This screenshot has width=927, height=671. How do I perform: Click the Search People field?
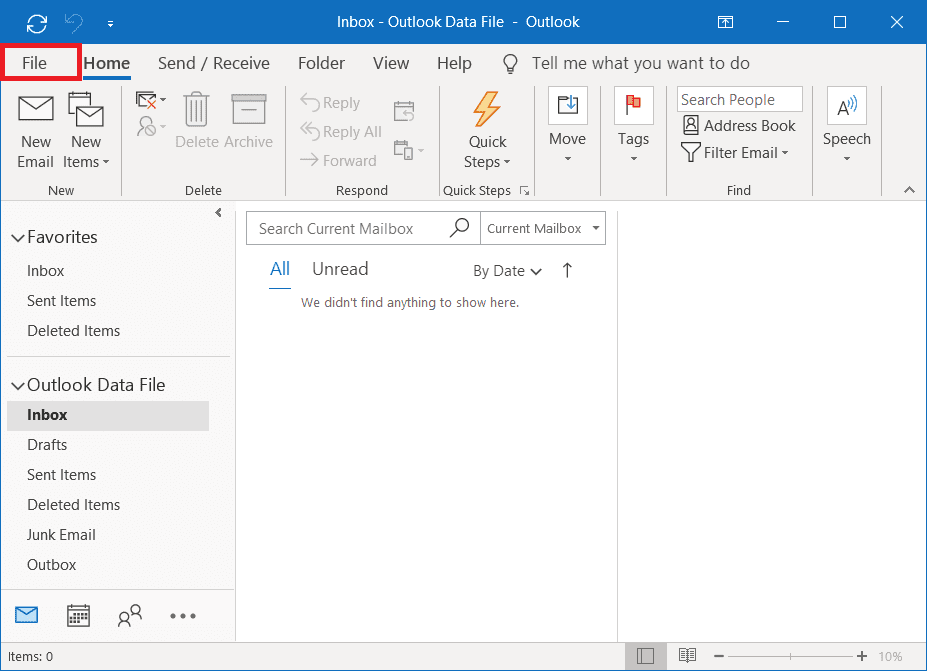(x=740, y=99)
